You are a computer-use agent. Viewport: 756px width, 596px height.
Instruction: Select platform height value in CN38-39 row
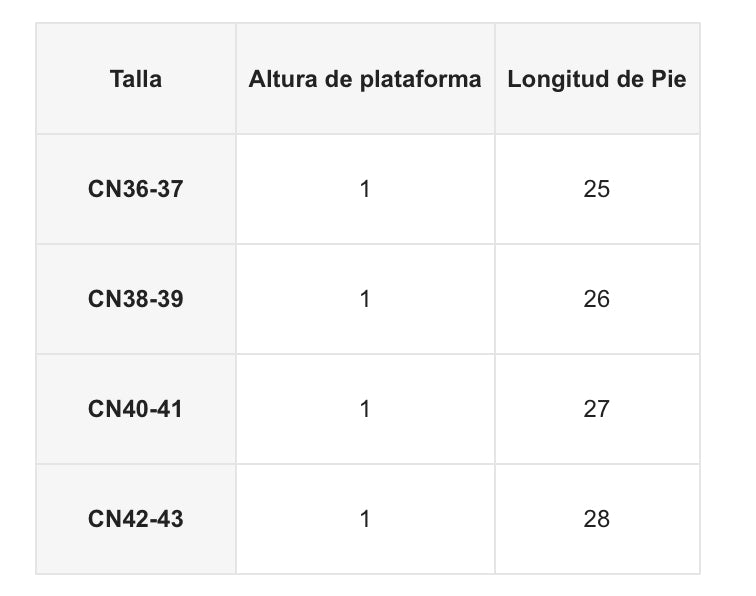pos(365,299)
